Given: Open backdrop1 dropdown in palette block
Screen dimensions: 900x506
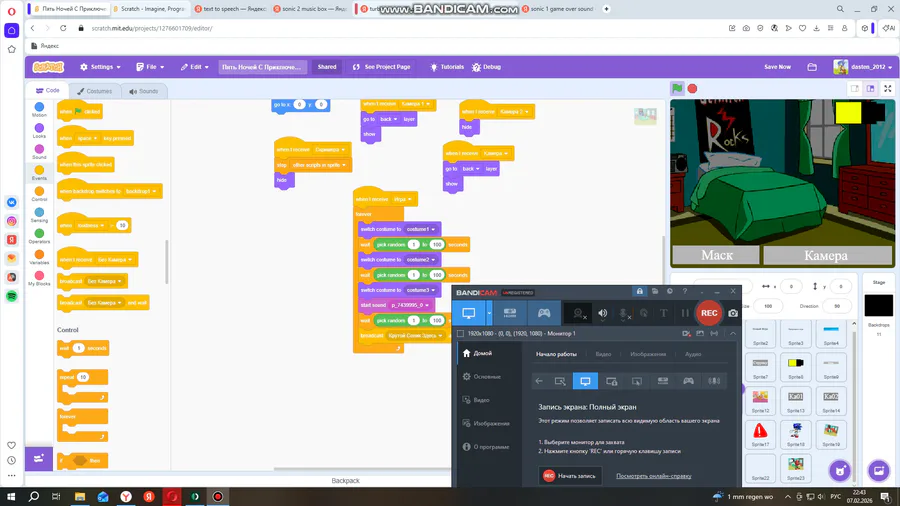Looking at the screenshot, I should click(x=141, y=191).
